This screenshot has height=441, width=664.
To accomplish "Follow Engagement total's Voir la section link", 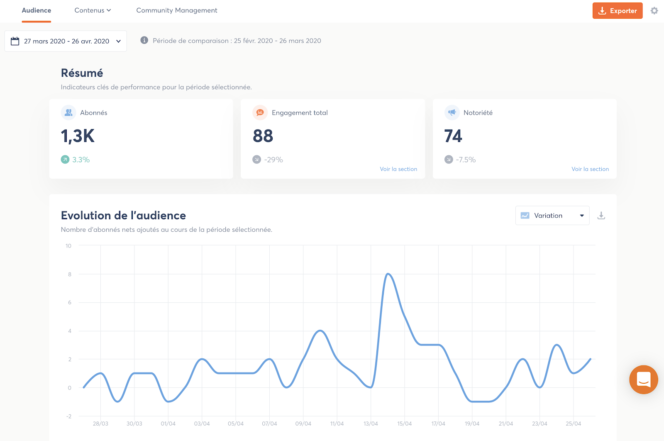I will click(x=398, y=169).
